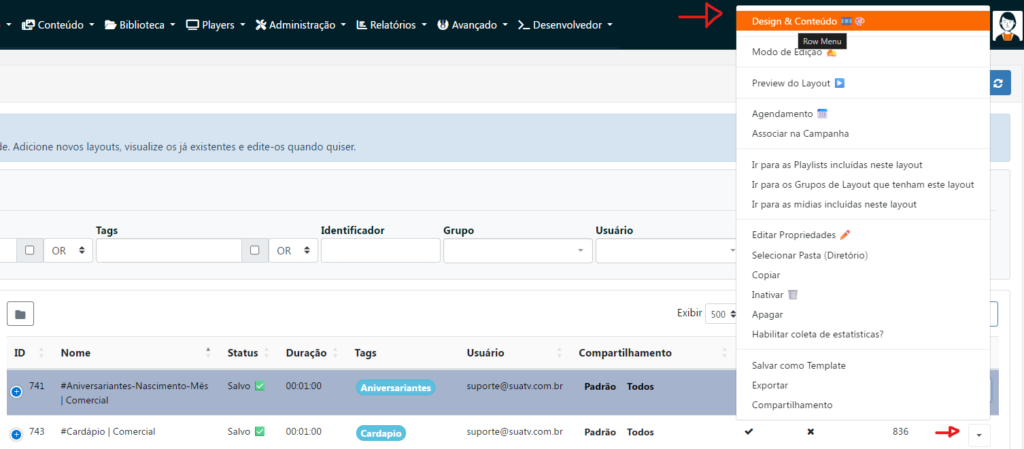Open the Usuário dropdown filter
Image resolution: width=1024 pixels, height=449 pixels.
[662, 250]
